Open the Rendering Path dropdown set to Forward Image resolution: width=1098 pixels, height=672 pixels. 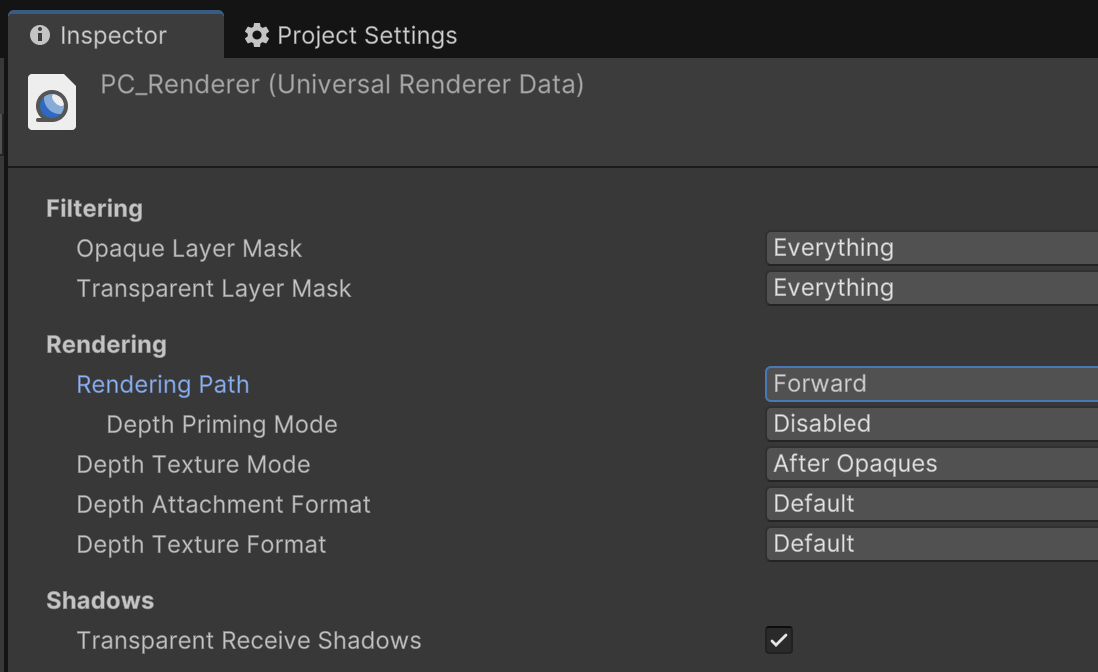(932, 384)
